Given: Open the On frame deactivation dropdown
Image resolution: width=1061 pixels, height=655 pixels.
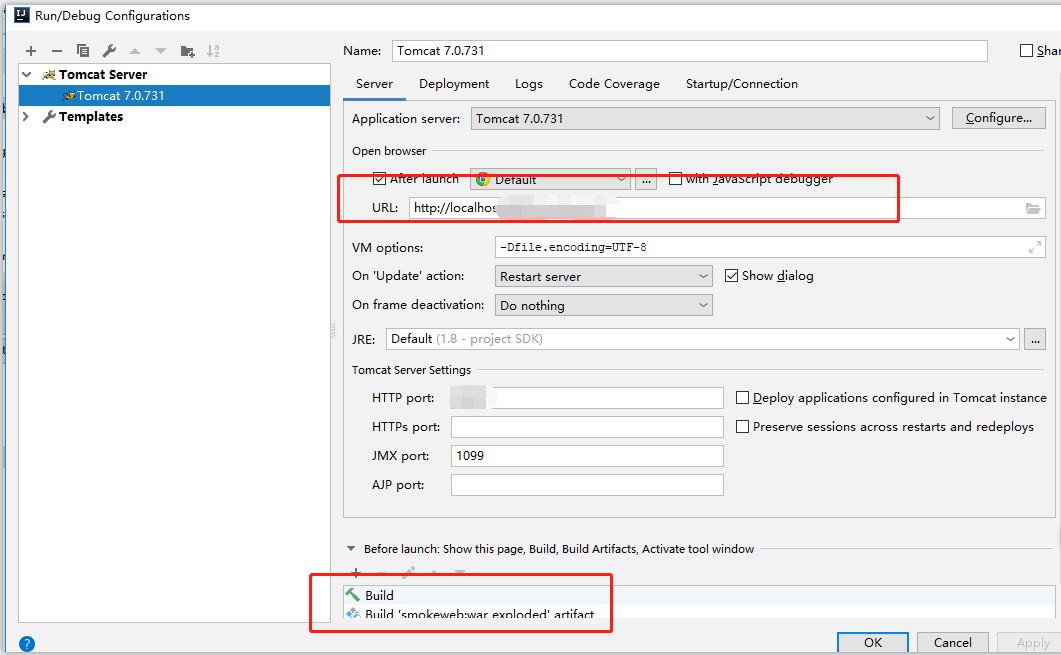Looking at the screenshot, I should click(x=604, y=305).
